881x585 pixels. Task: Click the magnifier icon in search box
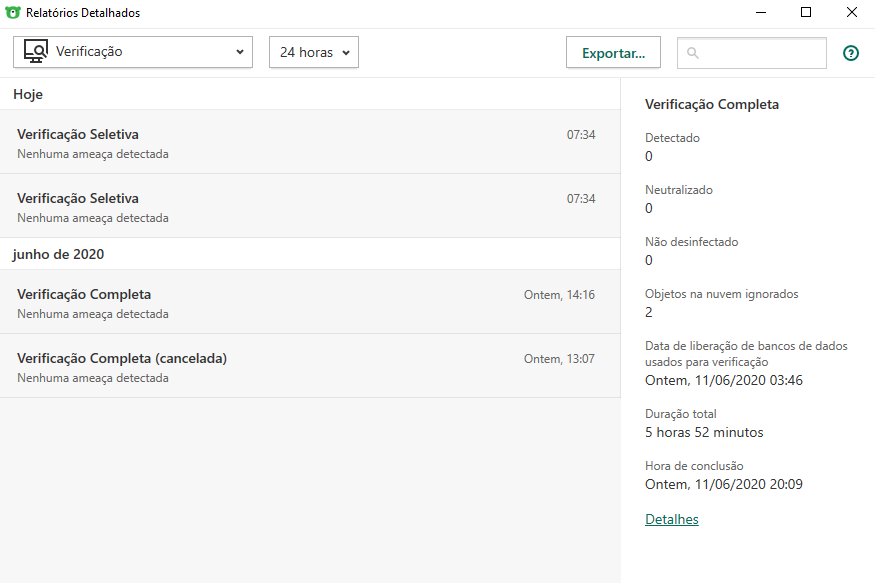pos(693,53)
